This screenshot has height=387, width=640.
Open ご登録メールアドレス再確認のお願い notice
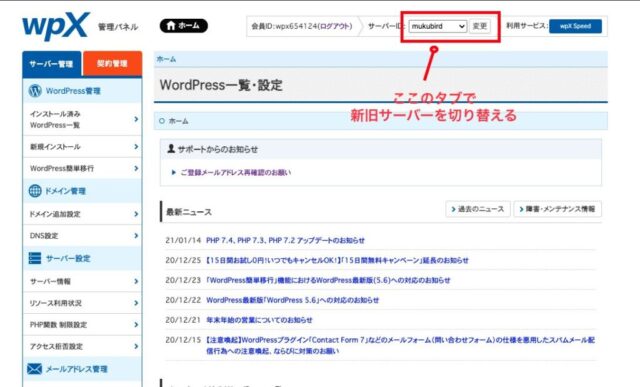coord(236,173)
